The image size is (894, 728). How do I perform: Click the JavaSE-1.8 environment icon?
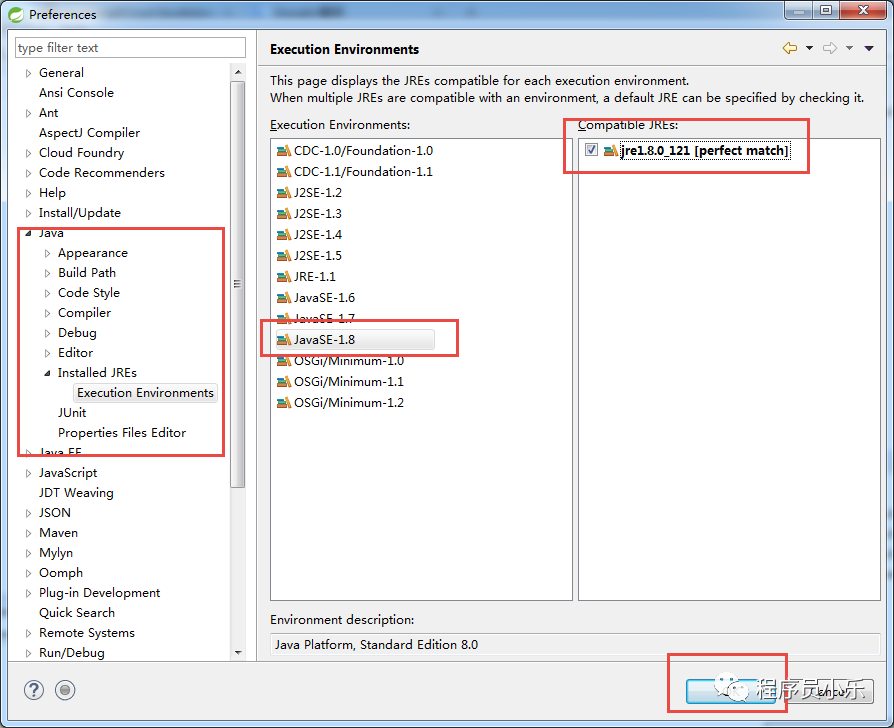coord(283,340)
